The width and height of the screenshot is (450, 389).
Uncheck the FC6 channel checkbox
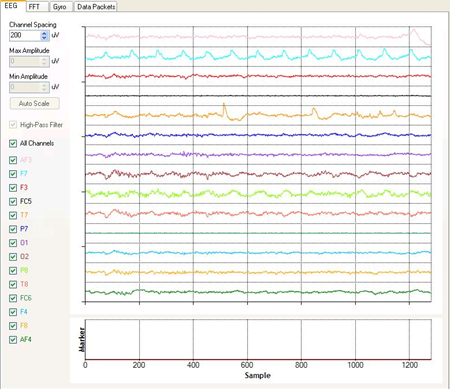13,298
